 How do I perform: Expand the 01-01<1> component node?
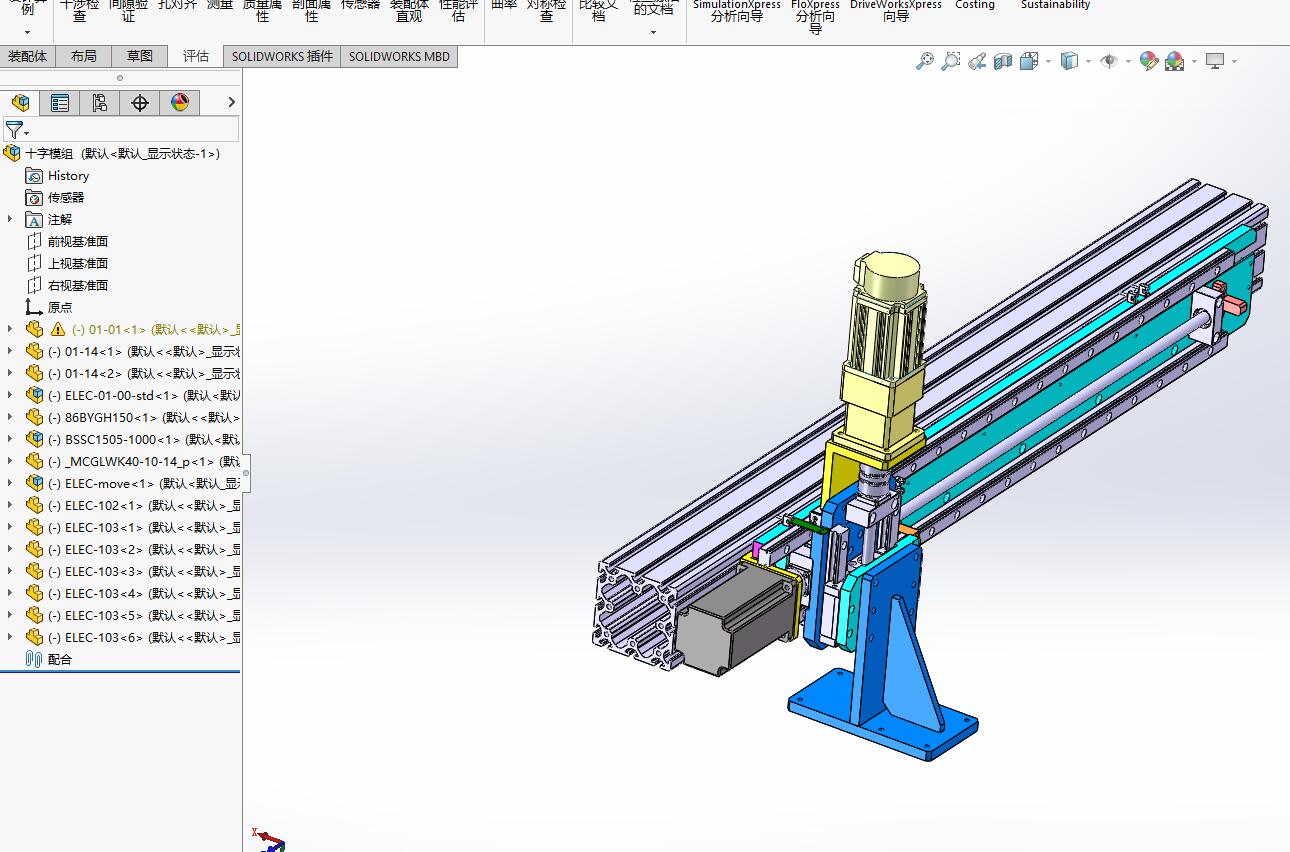(10, 329)
